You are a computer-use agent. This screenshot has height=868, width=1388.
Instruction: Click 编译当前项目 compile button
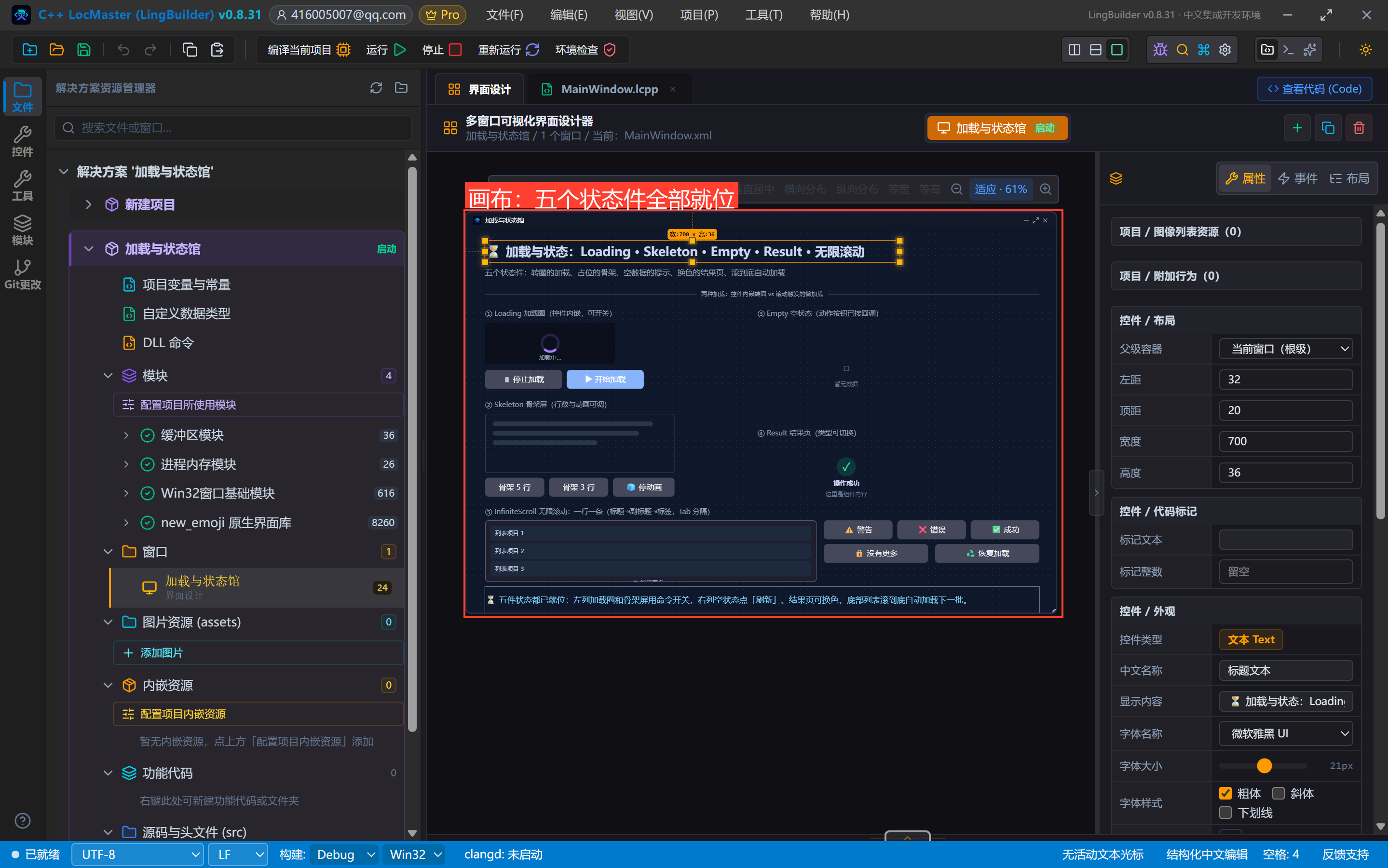click(309, 49)
